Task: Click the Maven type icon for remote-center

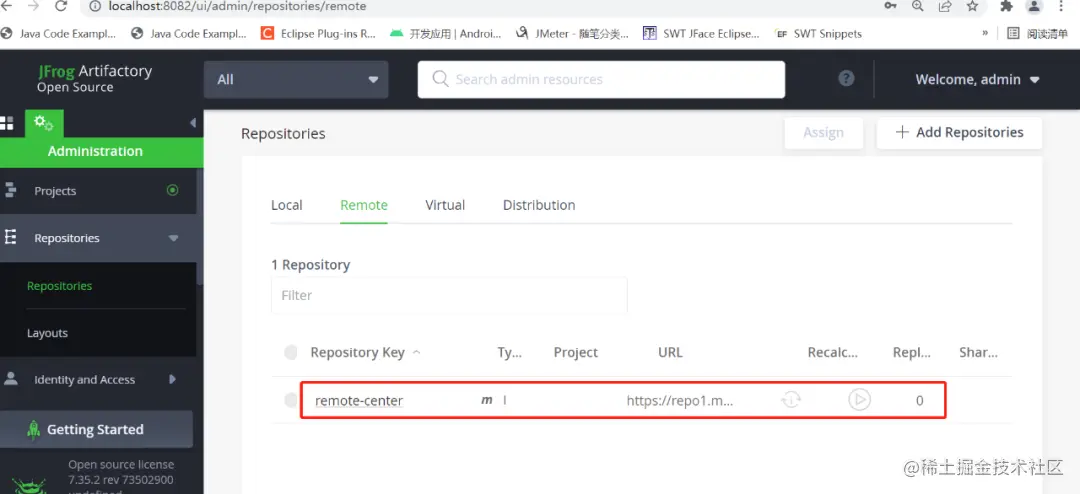Action: 486,400
